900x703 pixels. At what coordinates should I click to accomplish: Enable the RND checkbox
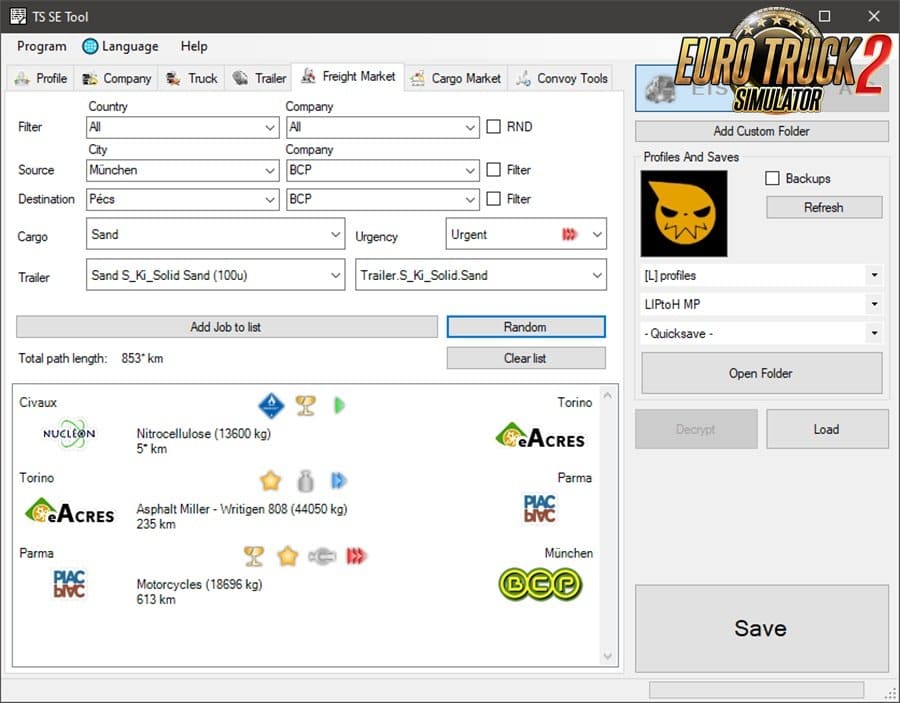tap(494, 127)
